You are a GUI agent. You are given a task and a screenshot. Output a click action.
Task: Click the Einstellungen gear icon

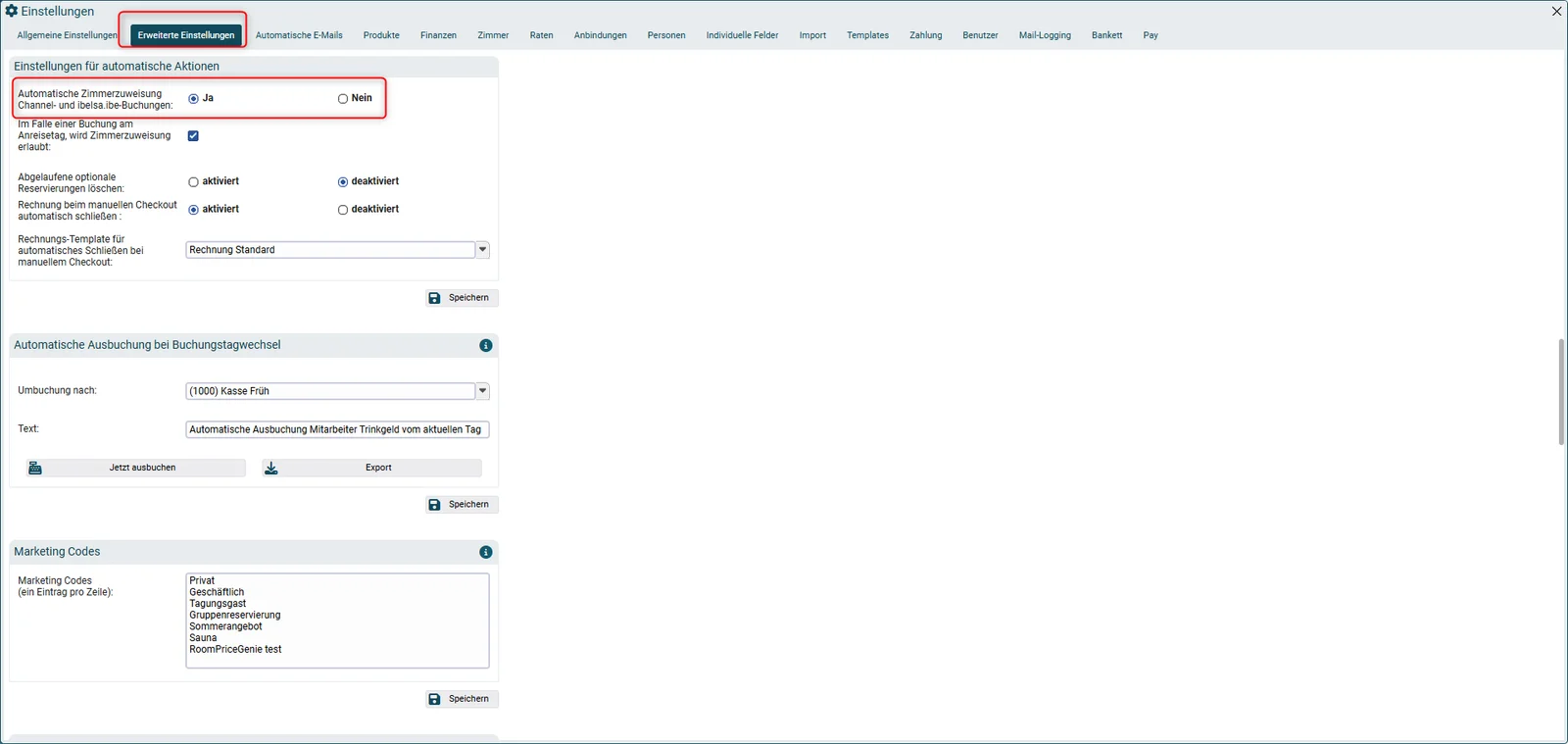coord(12,11)
